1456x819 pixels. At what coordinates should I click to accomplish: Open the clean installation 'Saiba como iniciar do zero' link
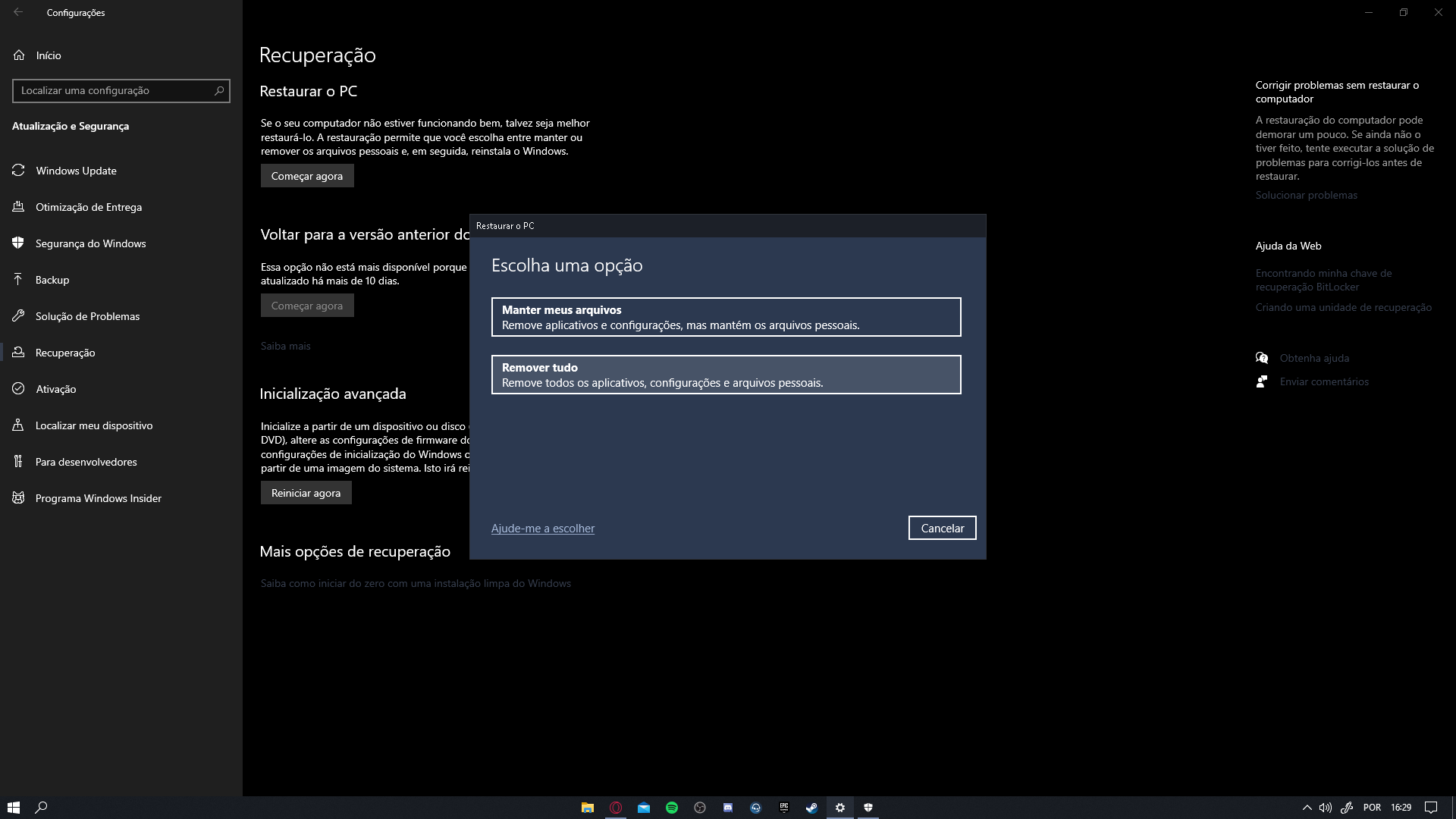click(x=416, y=583)
